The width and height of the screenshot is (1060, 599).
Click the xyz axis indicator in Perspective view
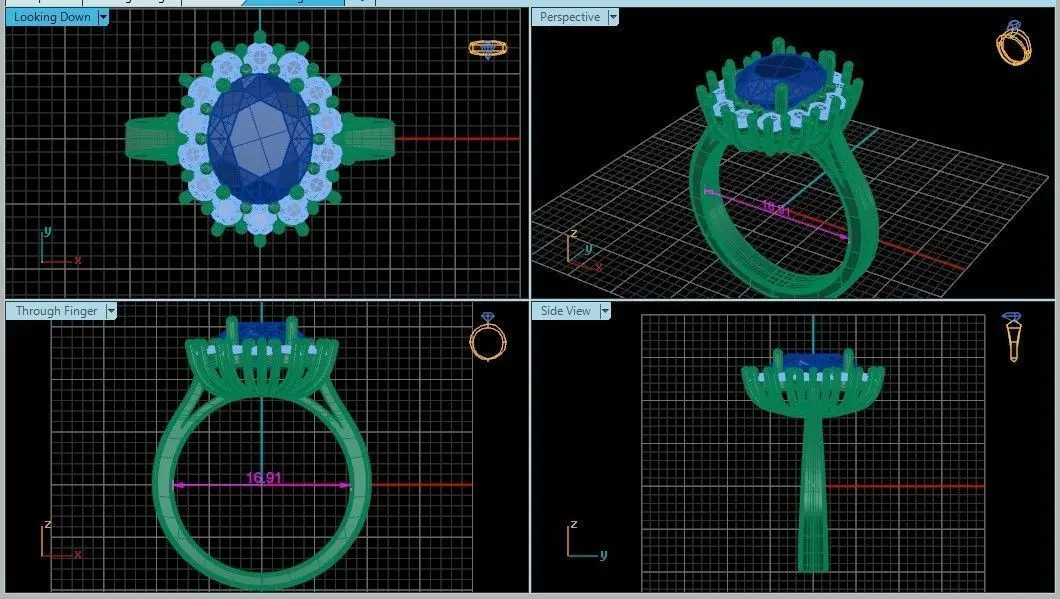[x=583, y=250]
